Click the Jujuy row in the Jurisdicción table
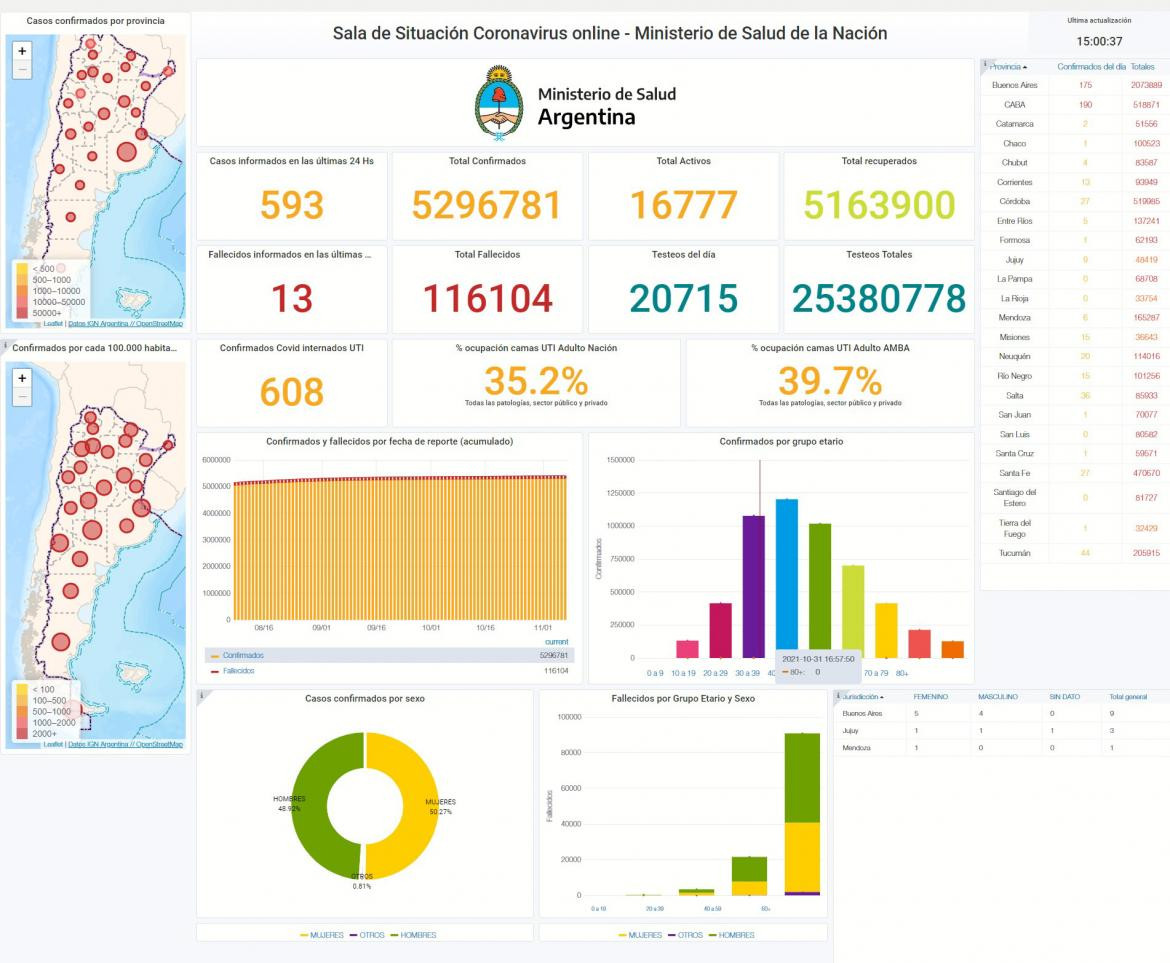This screenshot has width=1170, height=963. 1001,730
